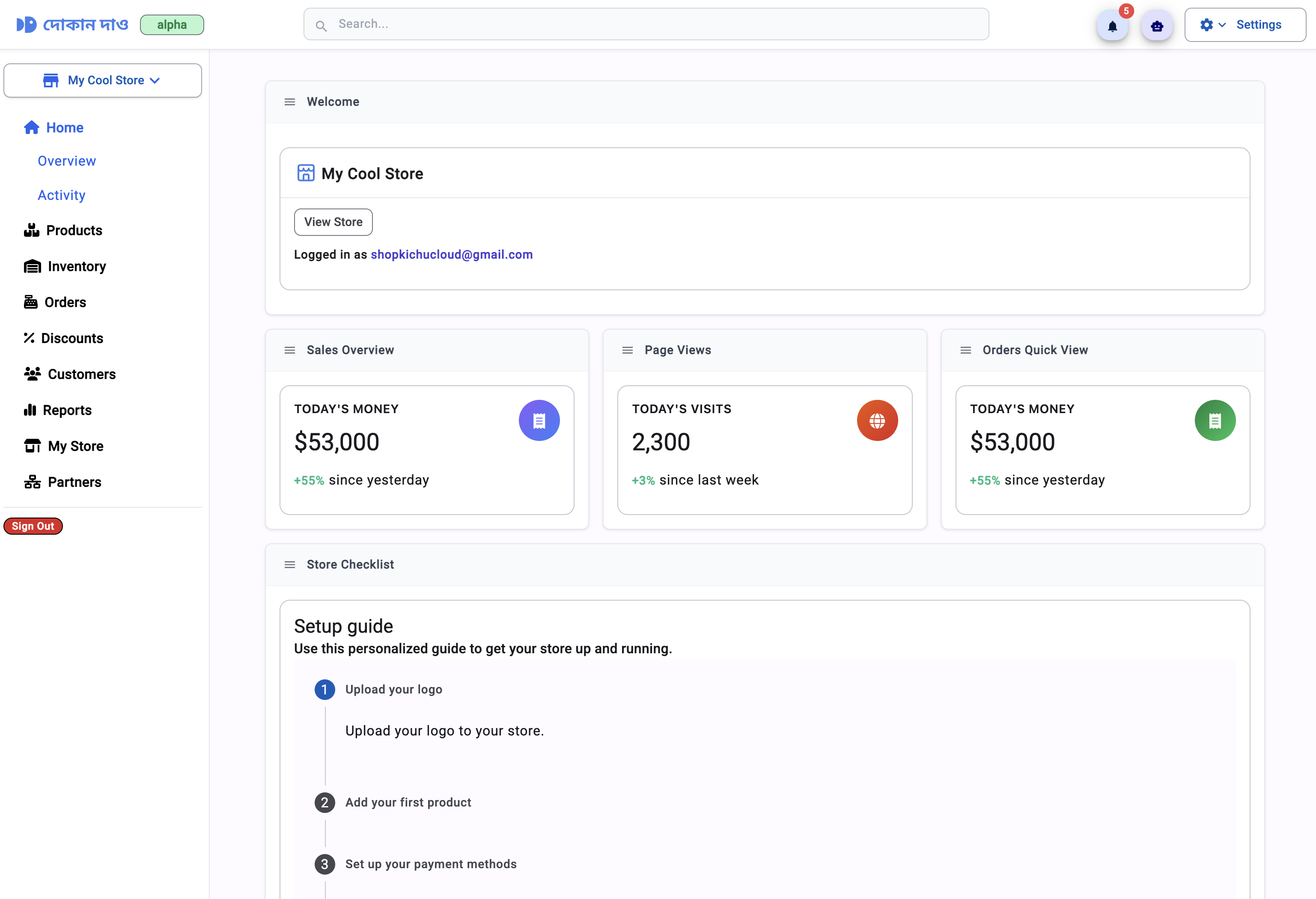Click the drag handle icon beside Page Views
The height and width of the screenshot is (899, 1316).
point(628,351)
